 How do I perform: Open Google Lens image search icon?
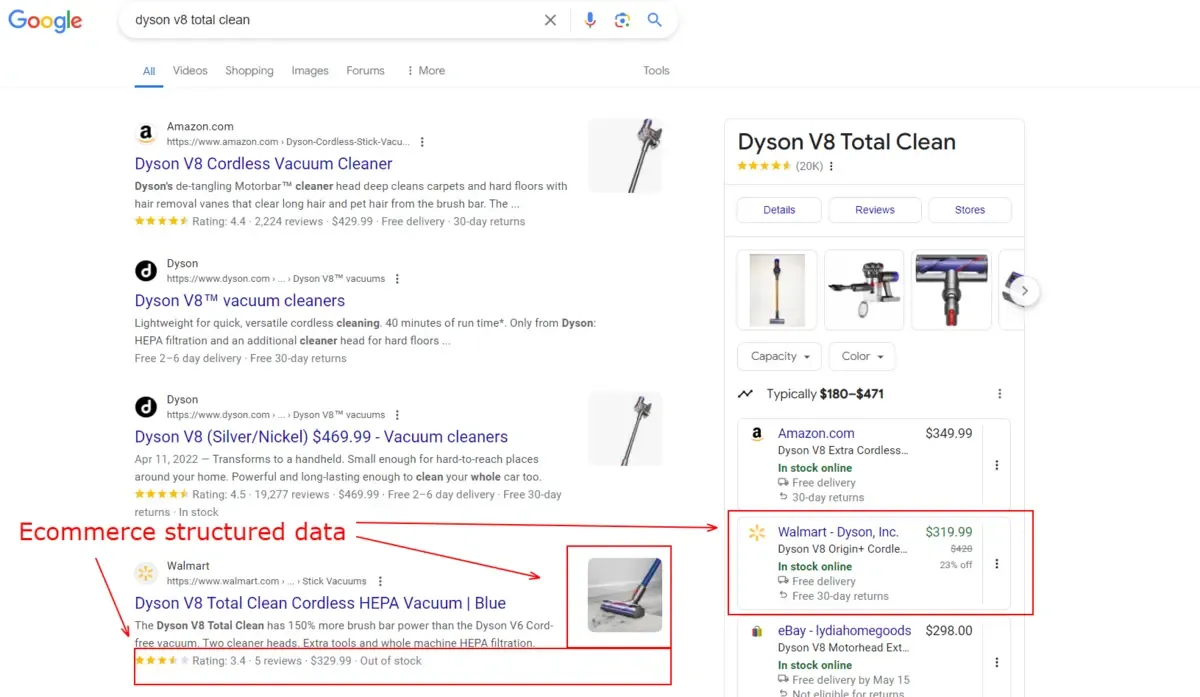(622, 19)
